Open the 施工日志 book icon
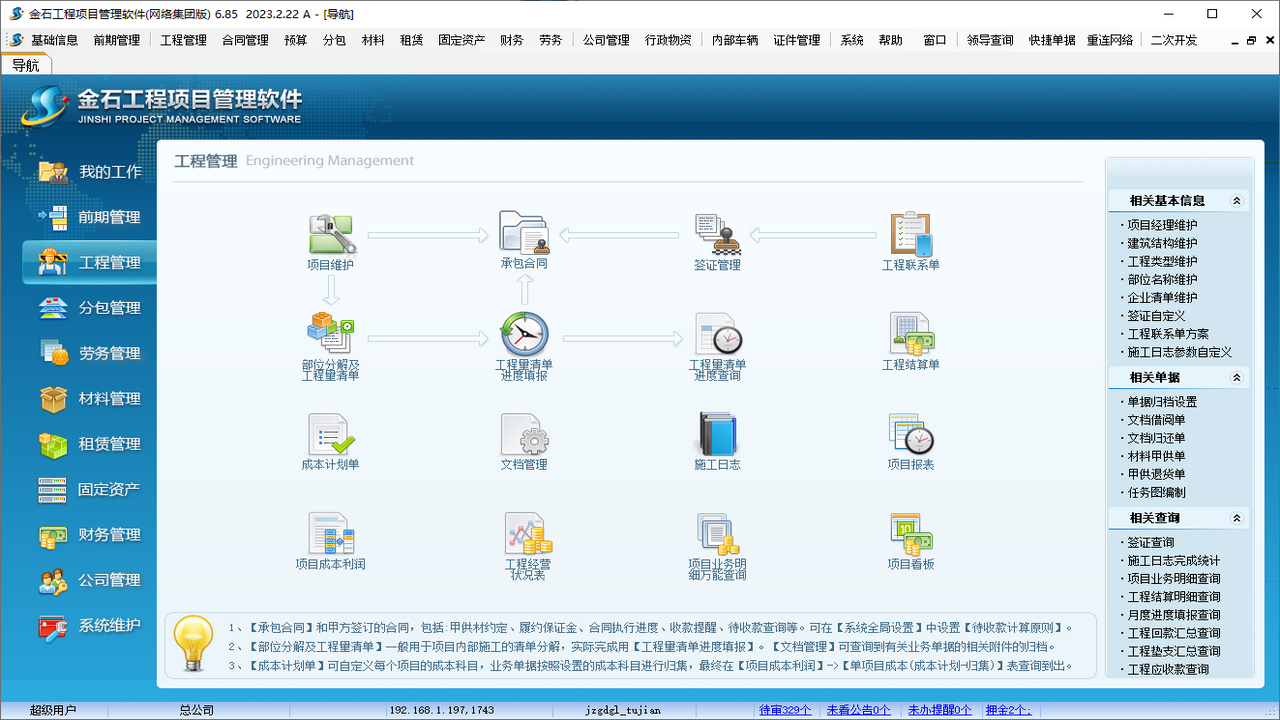Image resolution: width=1280 pixels, height=720 pixels. (x=717, y=434)
